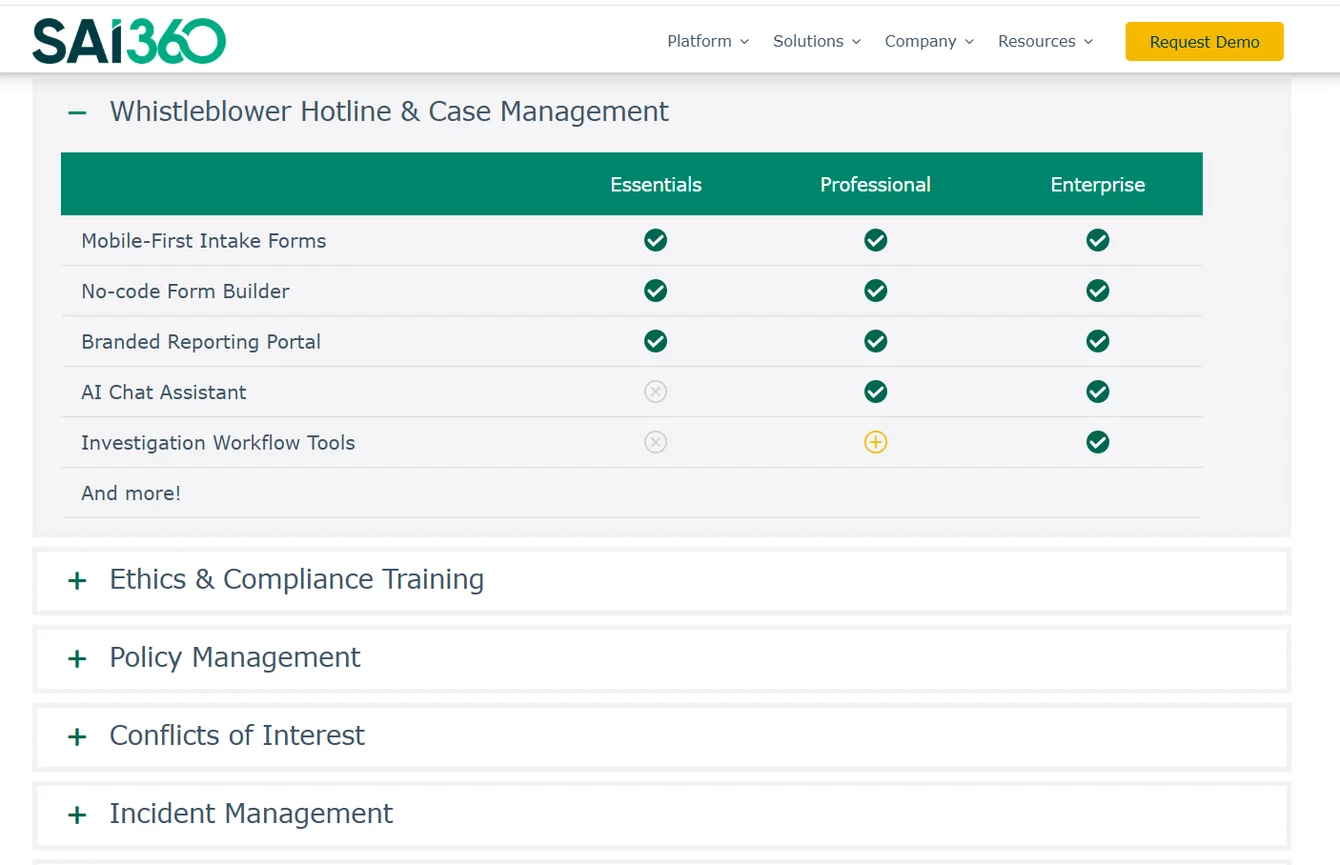Click Professional checkmark for Mobile-First Intake Forms
Image resolution: width=1340 pixels, height=865 pixels.
875,240
